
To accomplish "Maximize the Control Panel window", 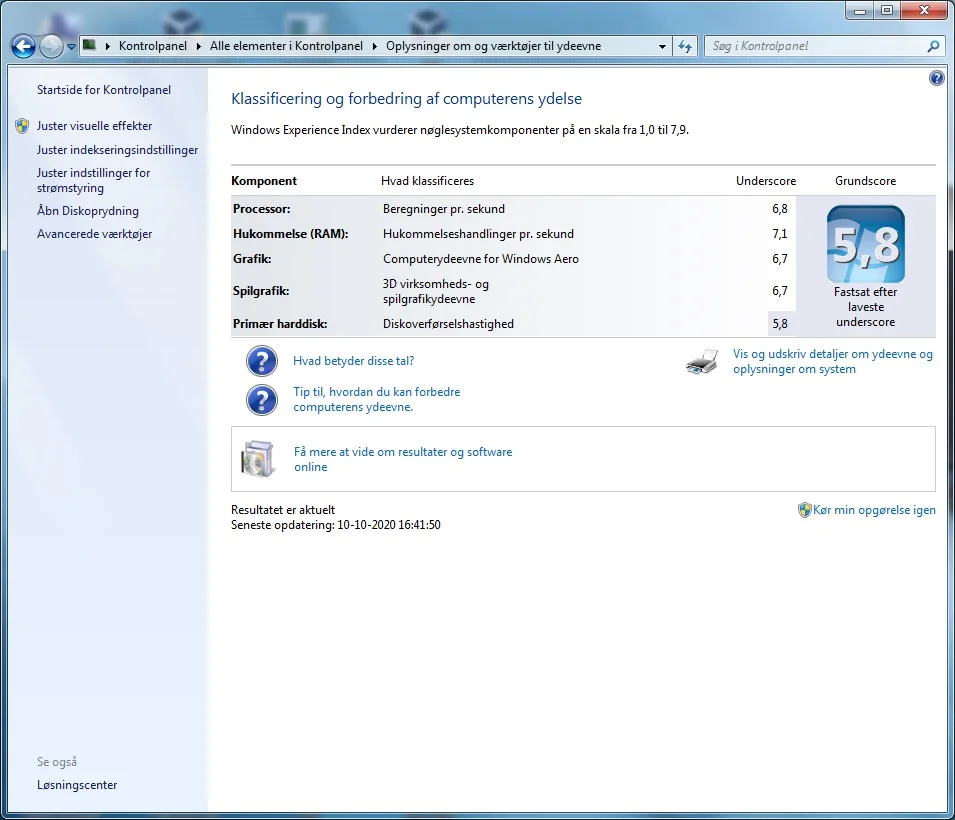I will point(887,10).
